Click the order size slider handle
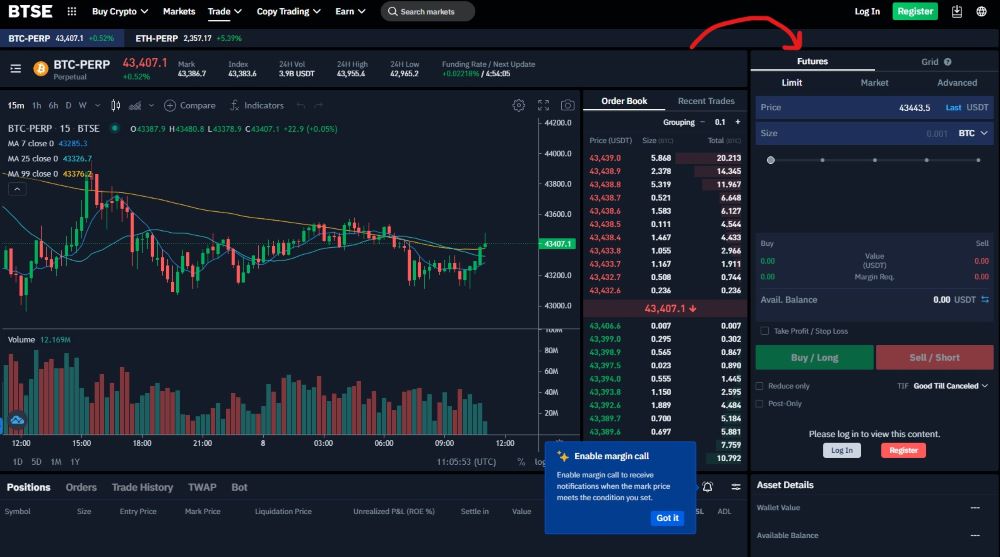Viewport: 1000px width, 557px height. click(x=770, y=160)
